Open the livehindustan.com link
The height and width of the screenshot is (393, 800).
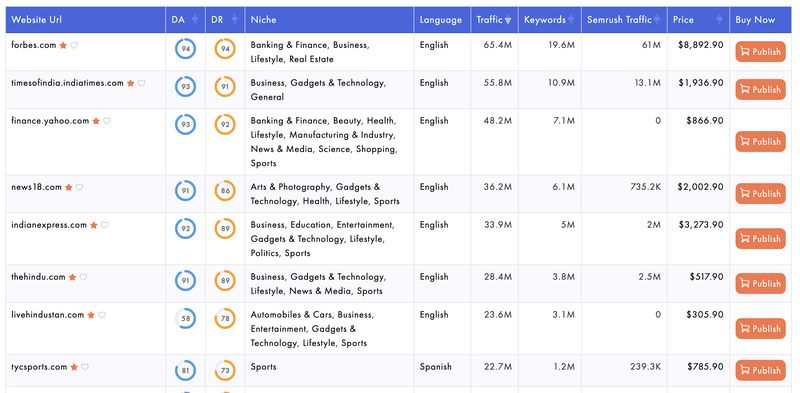pos(47,315)
